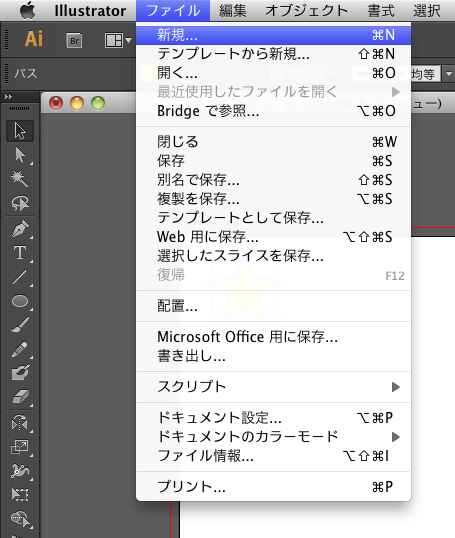Select the Scale tool
The image size is (455, 538).
click(20, 447)
